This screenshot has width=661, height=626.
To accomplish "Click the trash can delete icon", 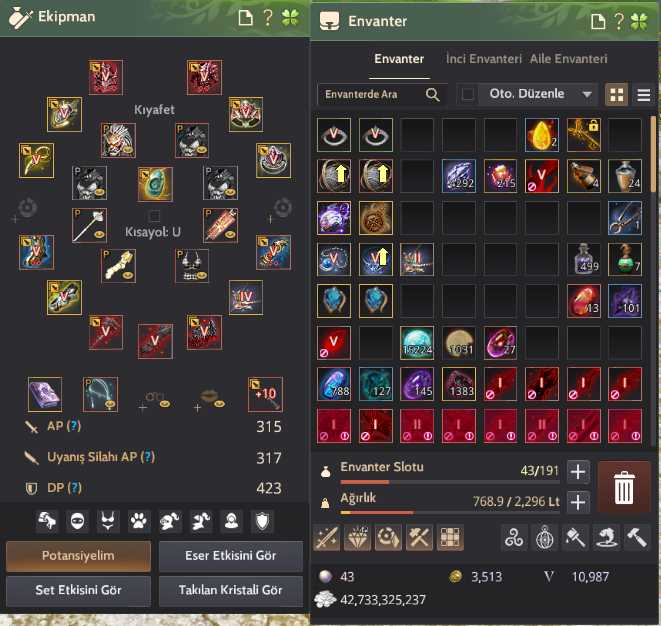I will (x=624, y=487).
